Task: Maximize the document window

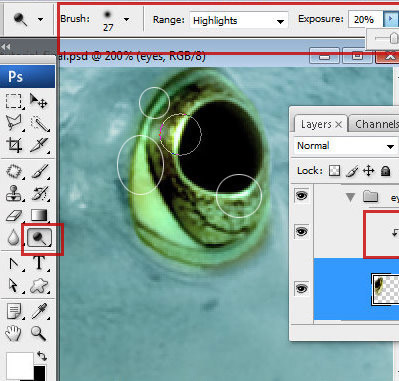Action: [357, 56]
